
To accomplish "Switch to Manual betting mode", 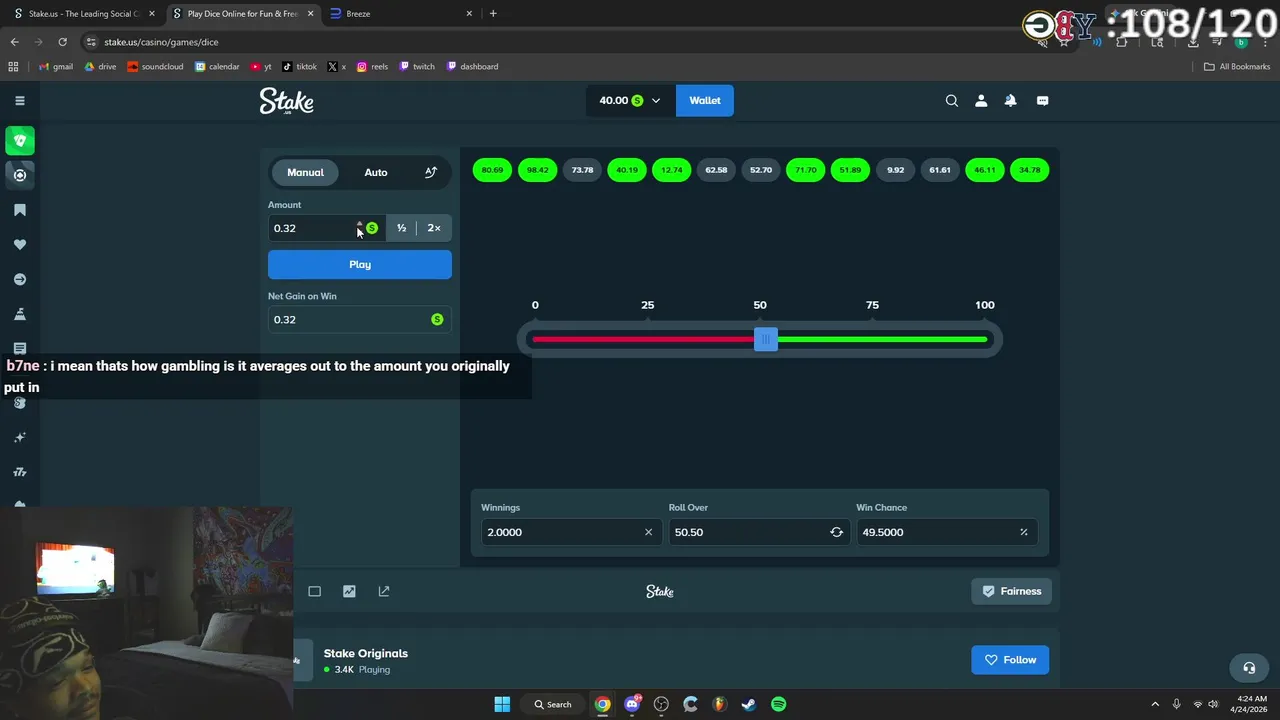I will tap(305, 172).
